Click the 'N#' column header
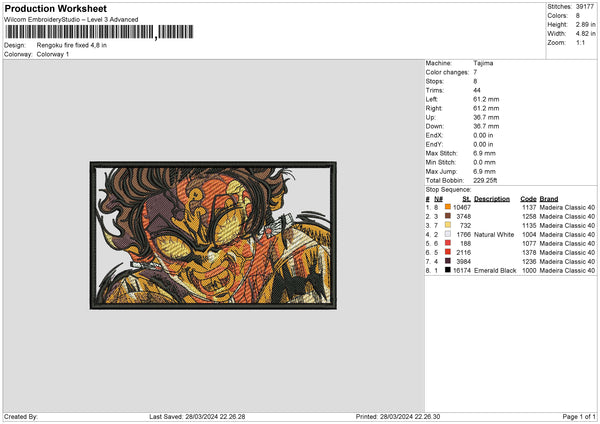 pyautogui.click(x=438, y=199)
